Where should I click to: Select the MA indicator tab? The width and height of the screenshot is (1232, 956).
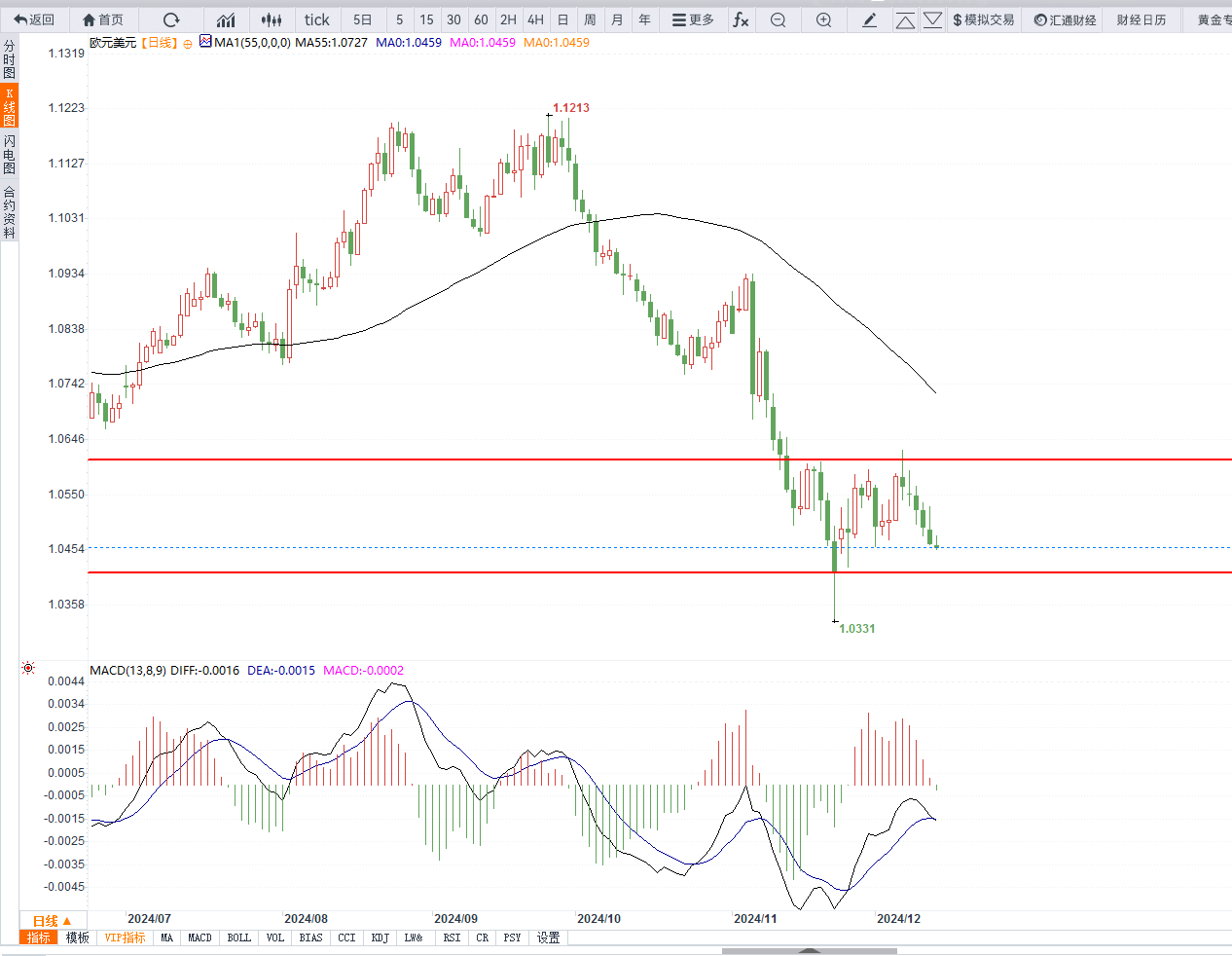point(166,938)
